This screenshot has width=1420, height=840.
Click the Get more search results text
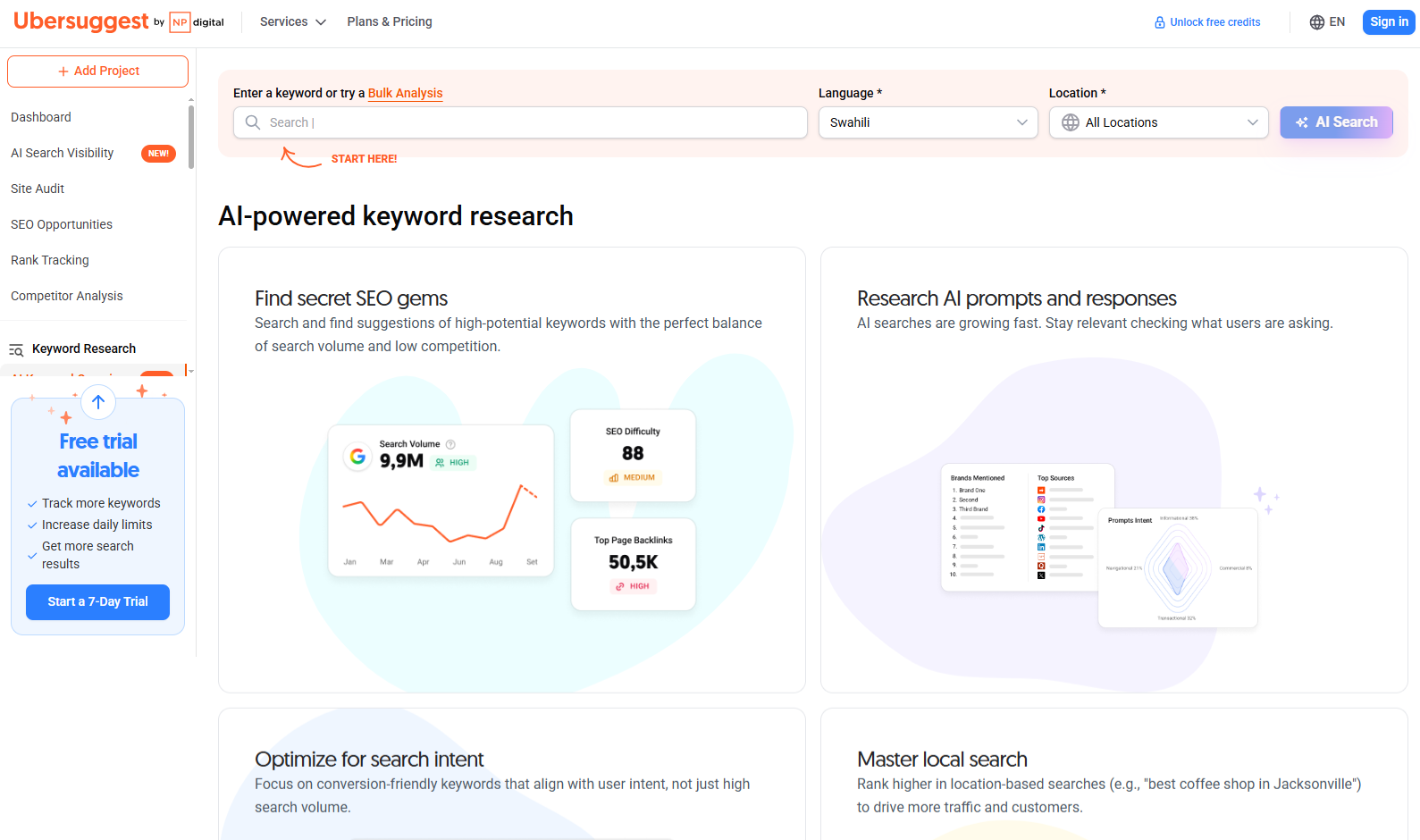(88, 555)
